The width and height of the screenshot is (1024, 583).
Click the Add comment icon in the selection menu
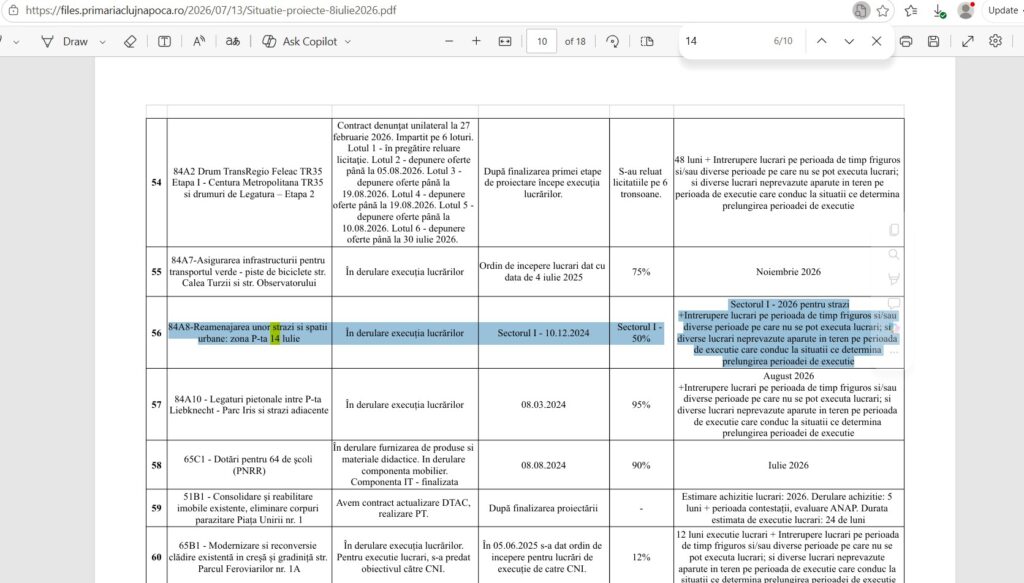click(894, 304)
